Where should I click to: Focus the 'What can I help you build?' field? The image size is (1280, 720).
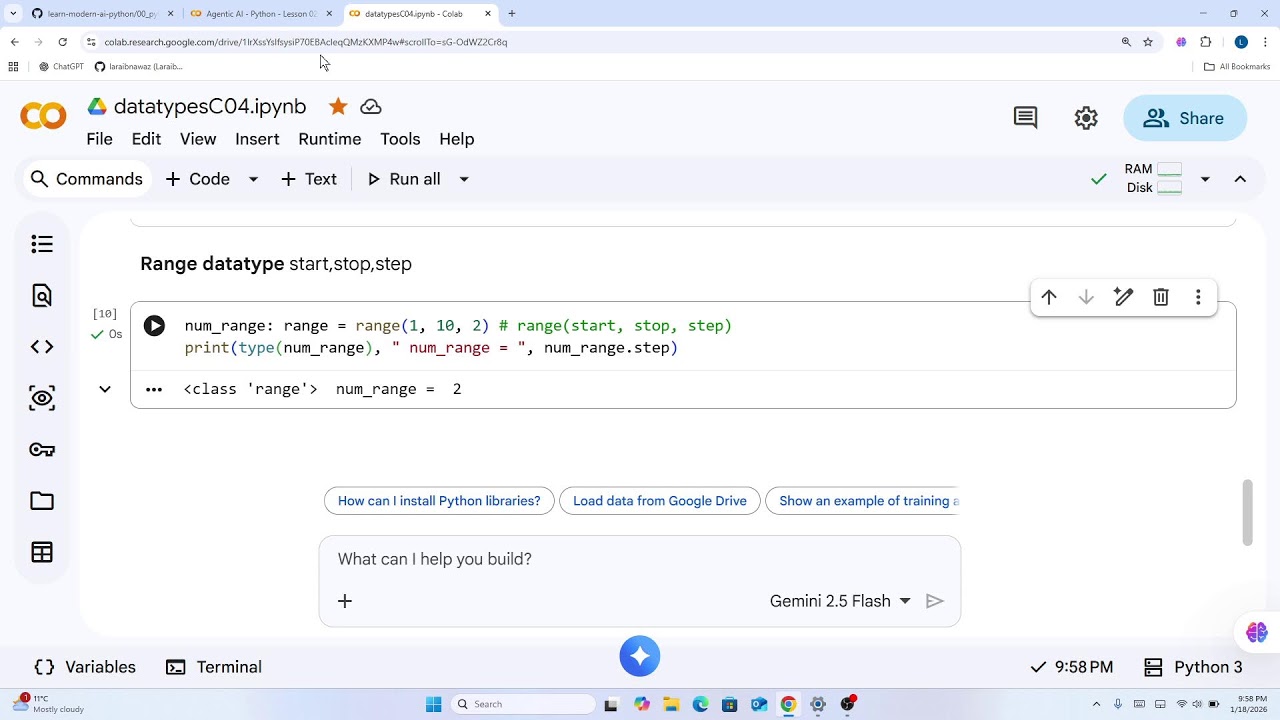(640, 559)
